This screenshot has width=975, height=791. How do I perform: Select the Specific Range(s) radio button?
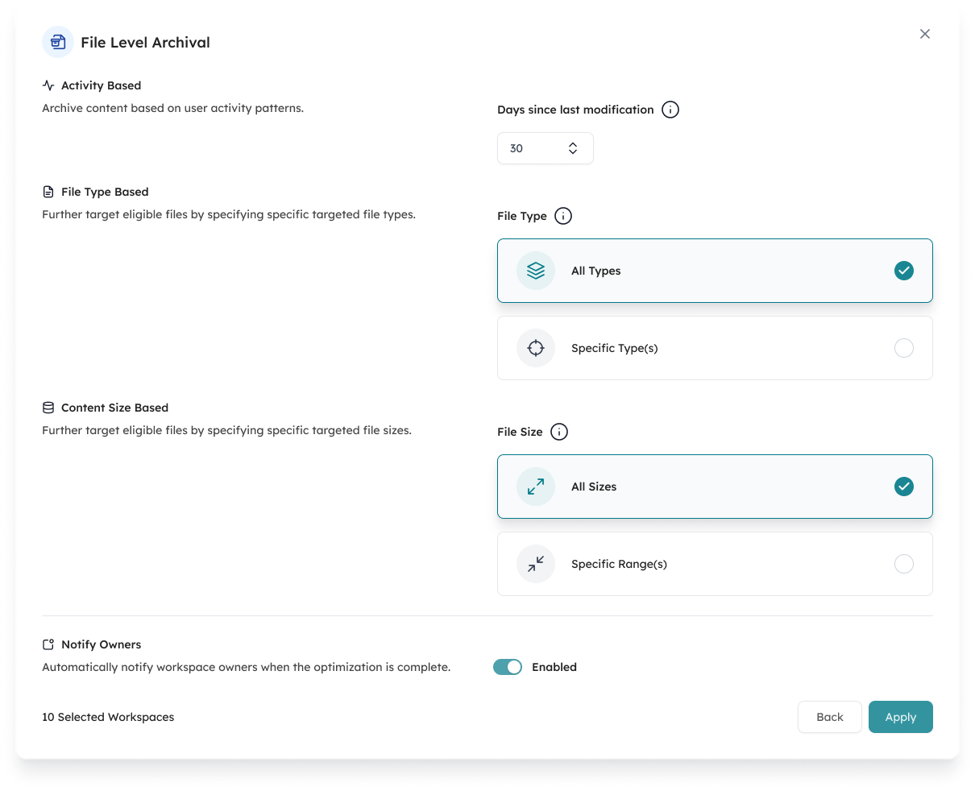(903, 564)
